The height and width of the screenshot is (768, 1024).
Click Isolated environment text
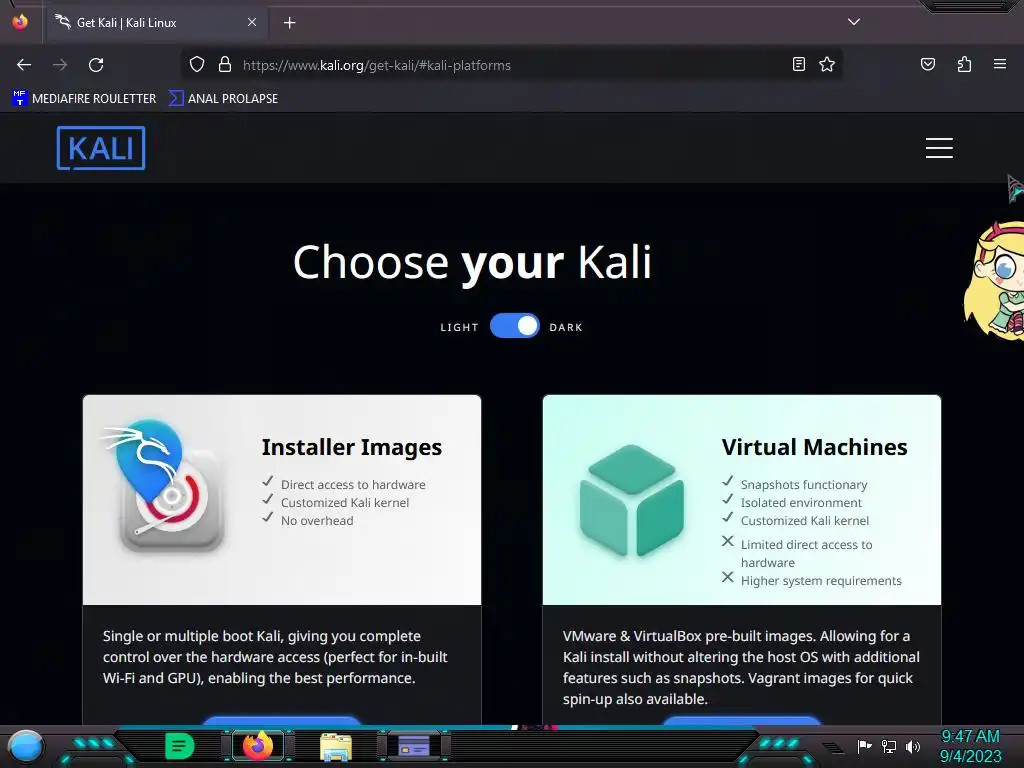point(801,502)
